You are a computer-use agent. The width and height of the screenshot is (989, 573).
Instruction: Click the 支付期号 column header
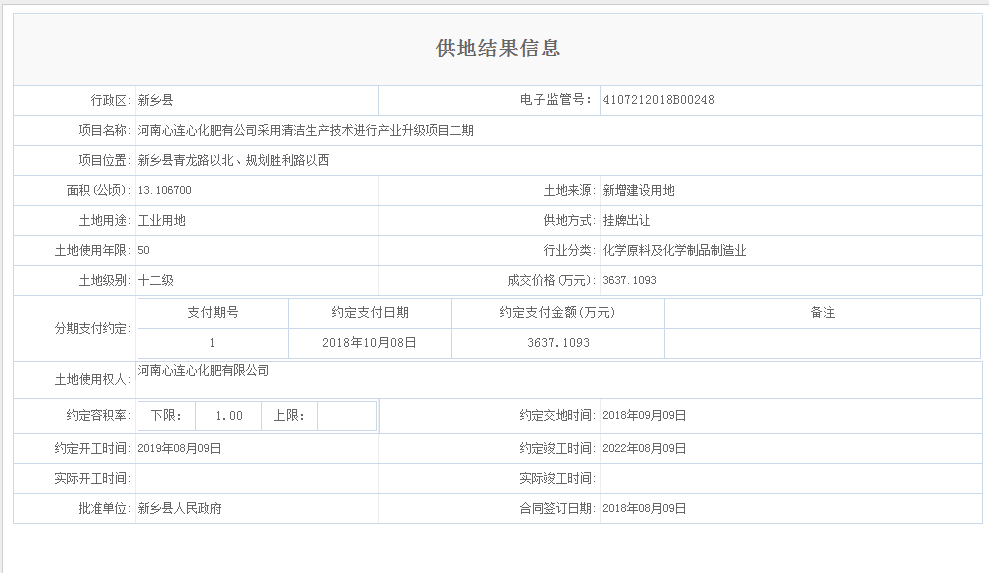point(213,312)
